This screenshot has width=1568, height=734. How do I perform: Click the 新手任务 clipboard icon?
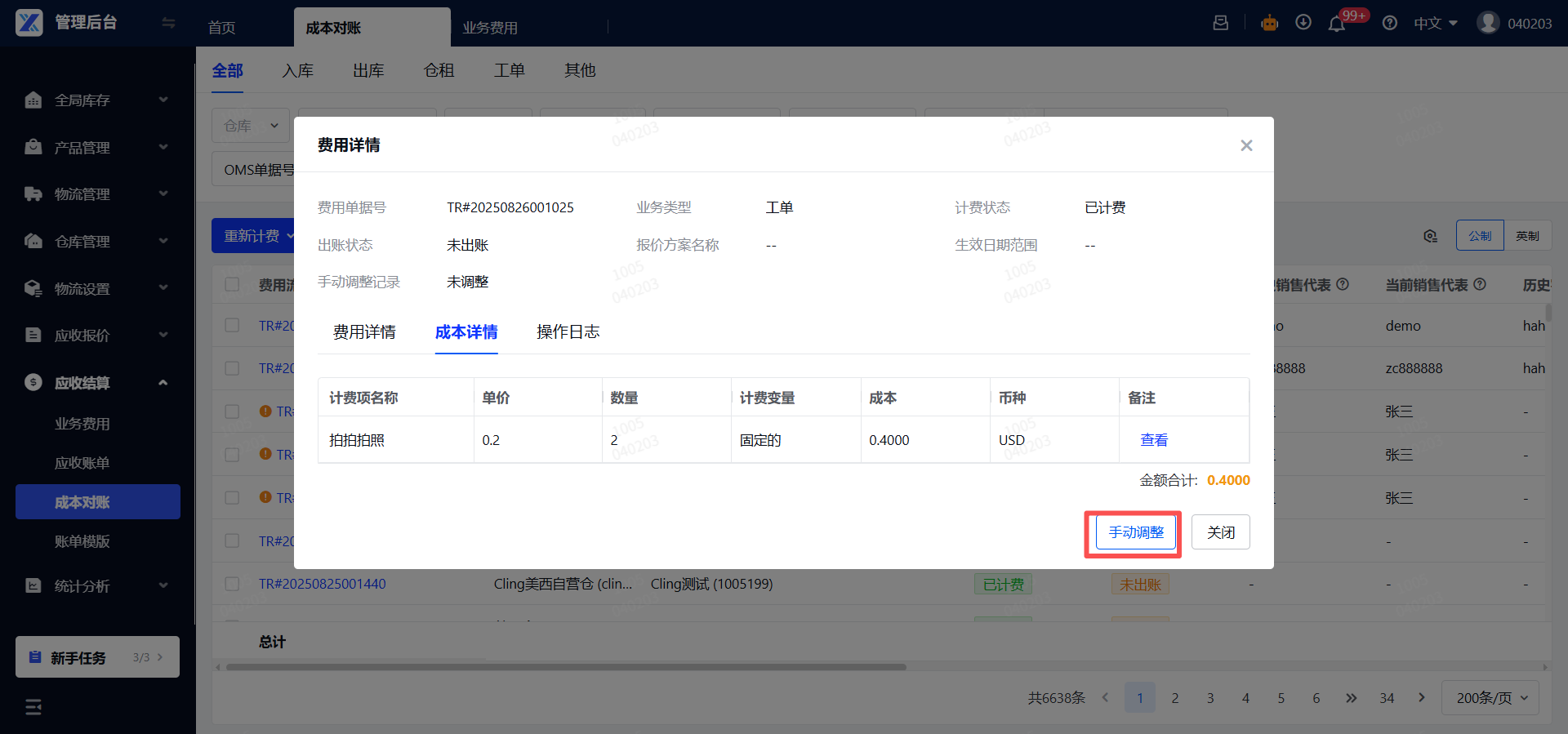(x=35, y=657)
